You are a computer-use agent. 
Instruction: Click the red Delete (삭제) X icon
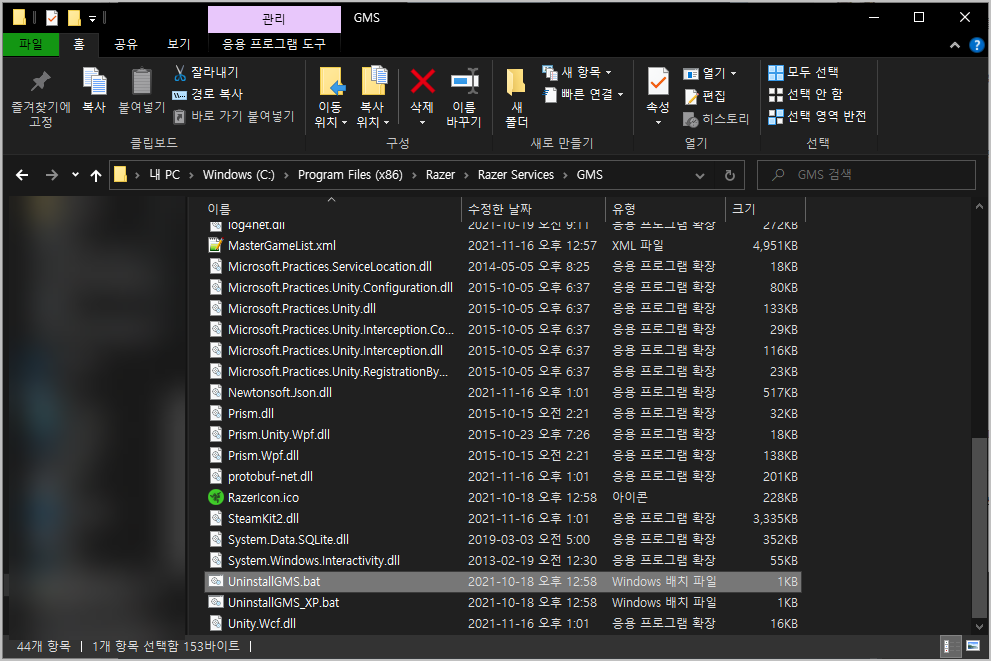(x=422, y=82)
